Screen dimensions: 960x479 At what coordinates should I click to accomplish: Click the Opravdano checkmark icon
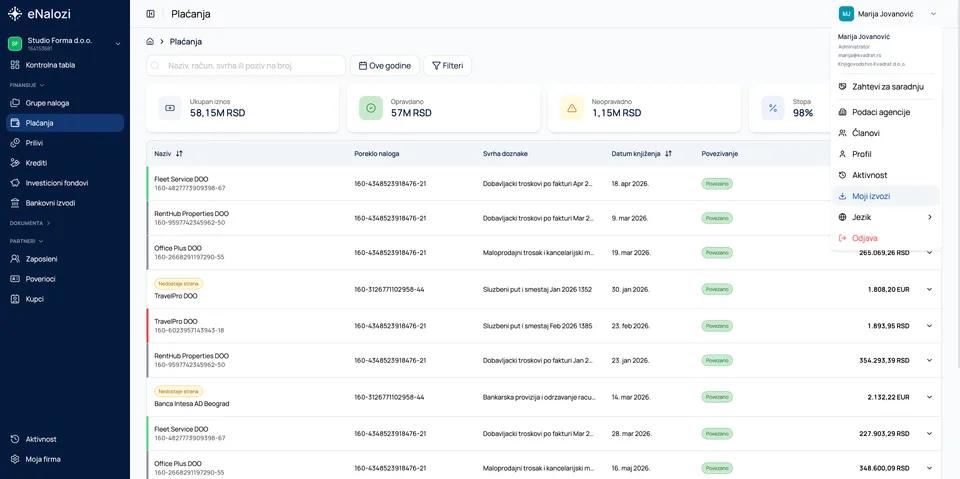click(370, 108)
